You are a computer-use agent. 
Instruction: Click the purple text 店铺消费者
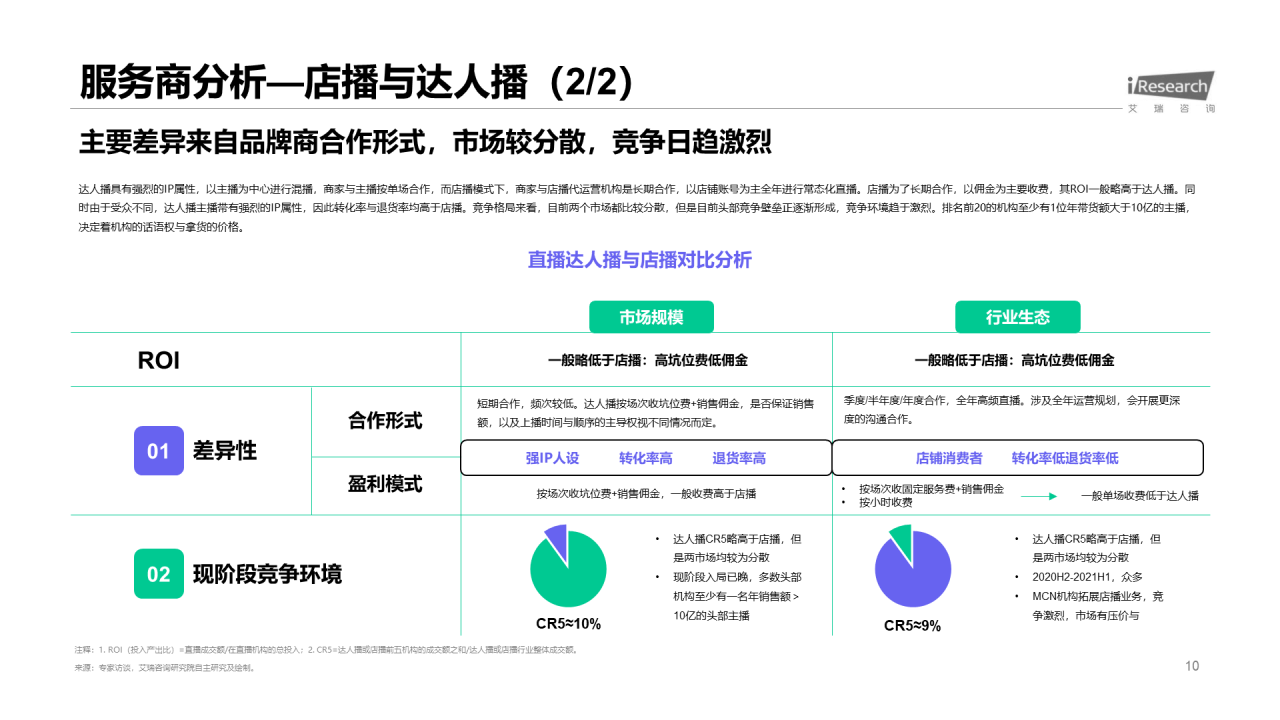click(949, 458)
